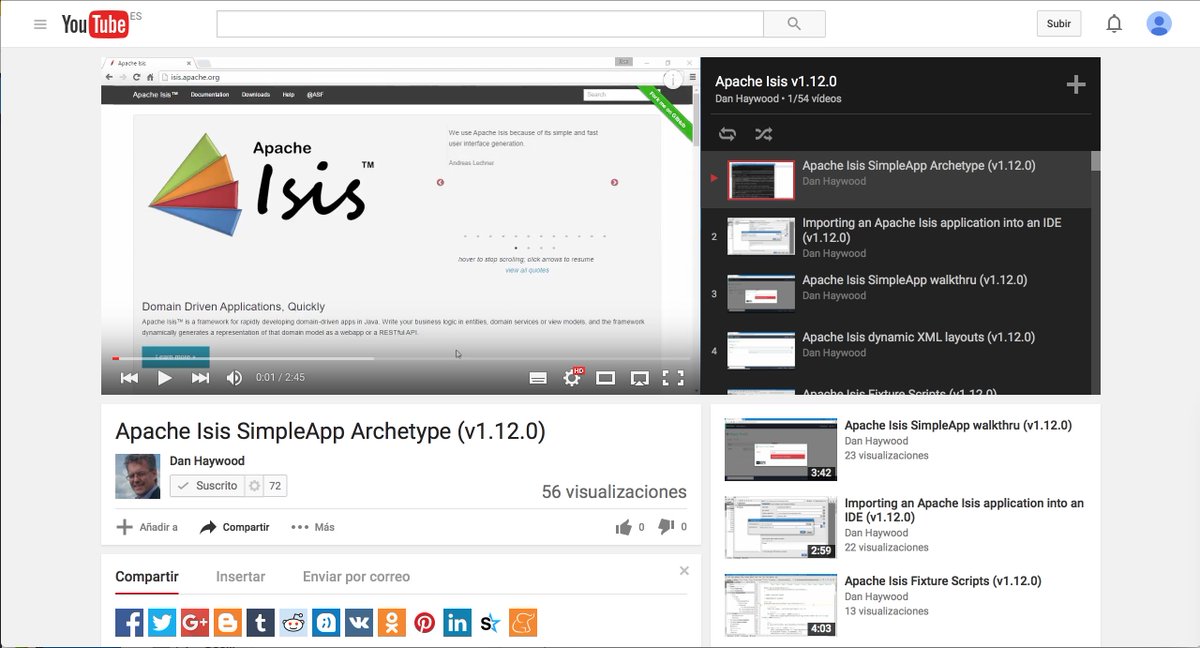Open the player settings gear
Viewport: 1200px width, 648px height.
[572, 377]
